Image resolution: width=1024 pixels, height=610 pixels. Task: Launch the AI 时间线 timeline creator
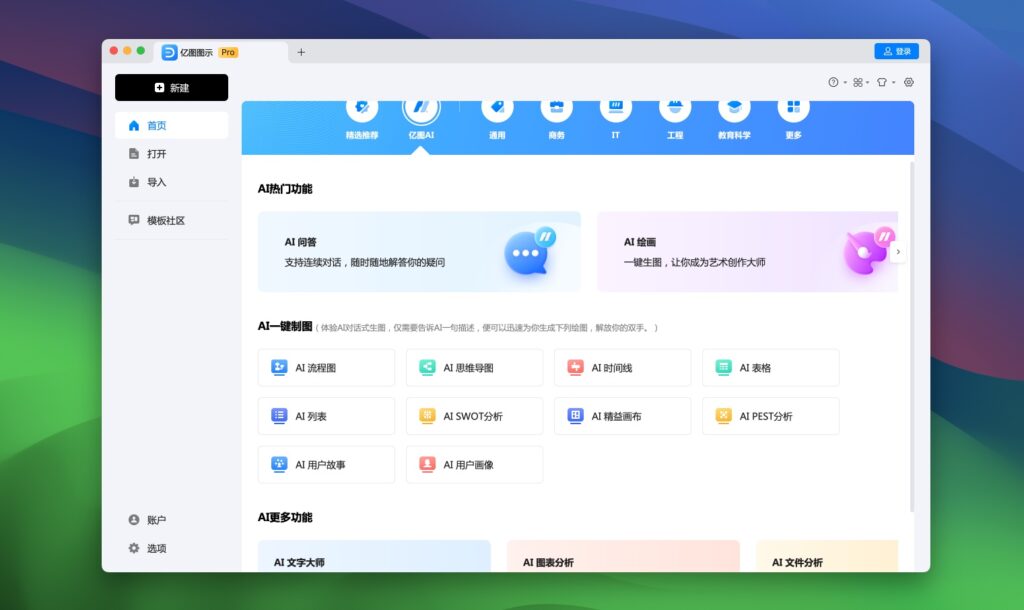pyautogui.click(x=622, y=368)
